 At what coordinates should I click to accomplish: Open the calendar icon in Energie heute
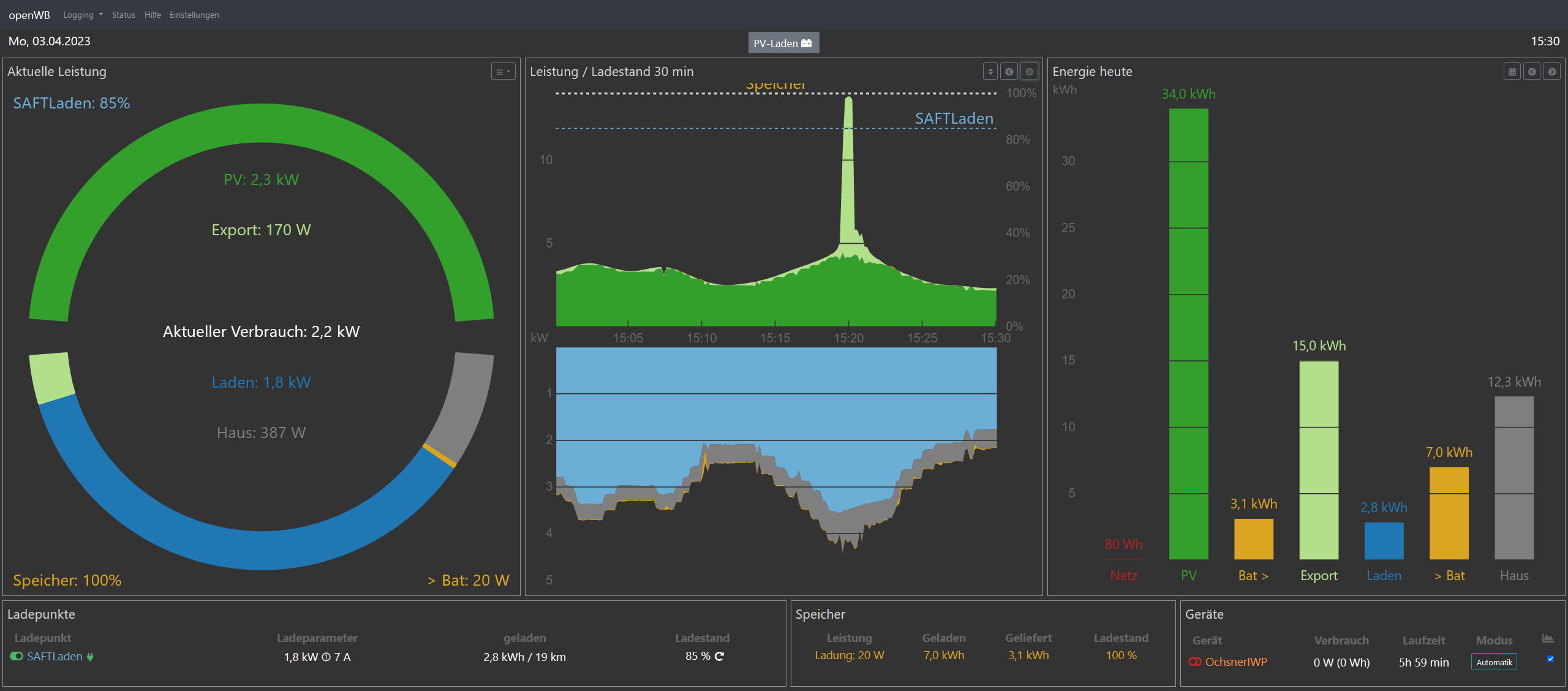tap(1512, 72)
